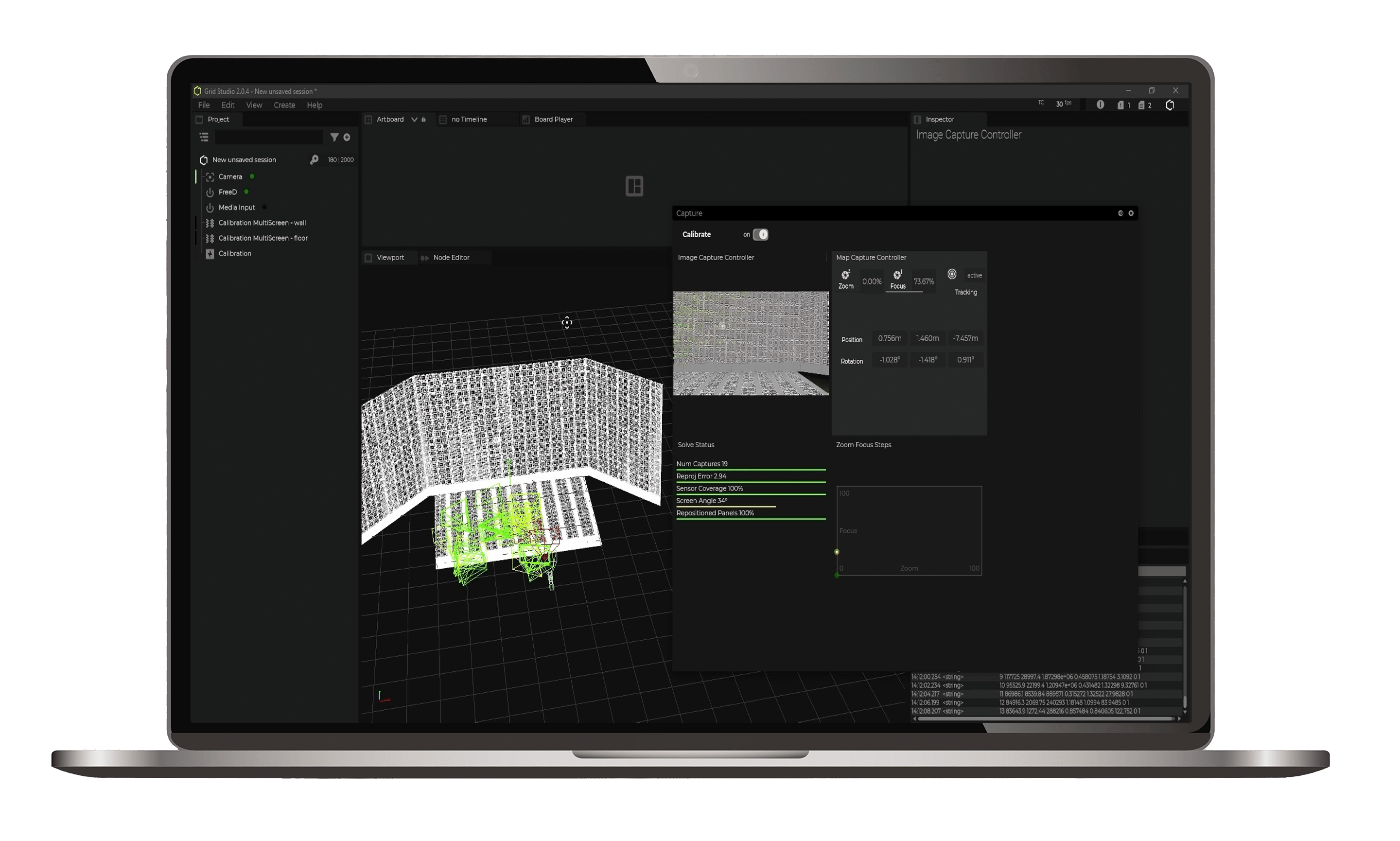Select the New unsaved session root item
1400x841 pixels.
pos(244,160)
